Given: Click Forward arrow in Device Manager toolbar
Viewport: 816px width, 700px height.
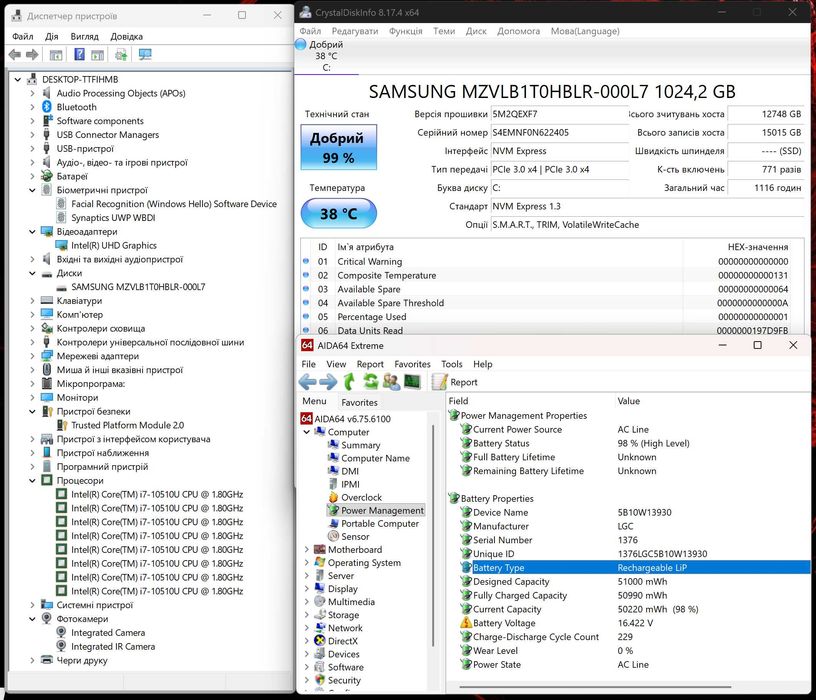Looking at the screenshot, I should coord(32,55).
